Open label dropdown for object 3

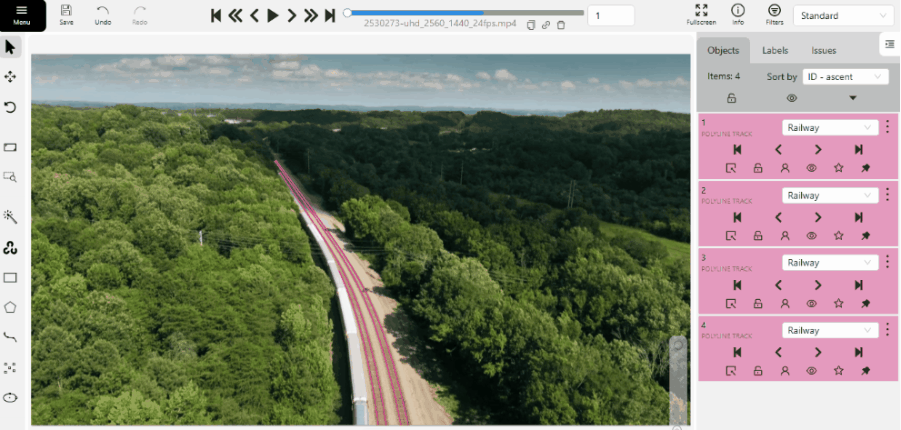pos(830,263)
